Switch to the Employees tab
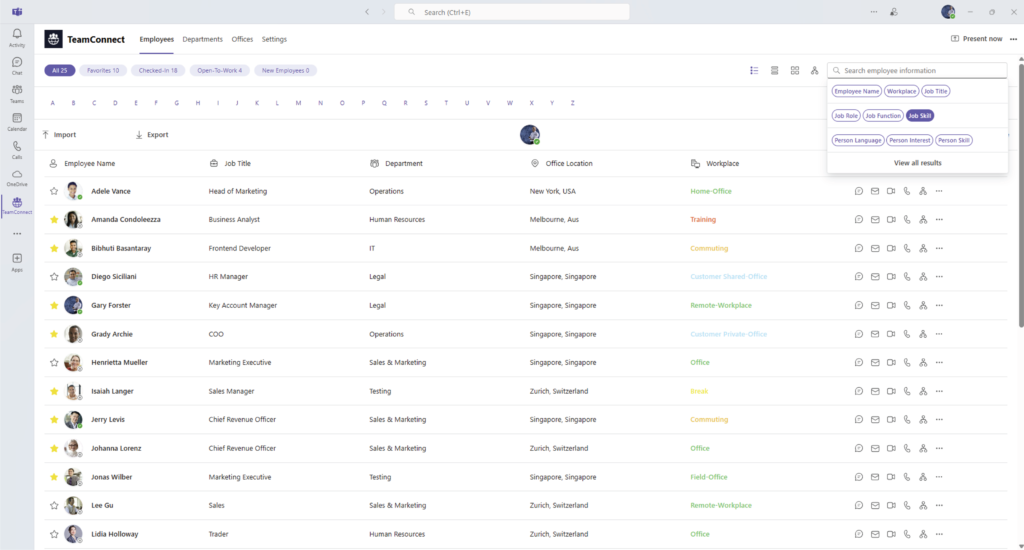Screen dimensions: 1024x550 [x=157, y=39]
